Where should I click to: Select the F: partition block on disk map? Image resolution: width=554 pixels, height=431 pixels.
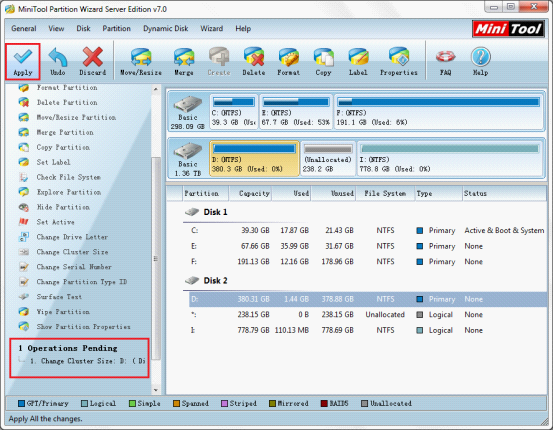[438, 112]
